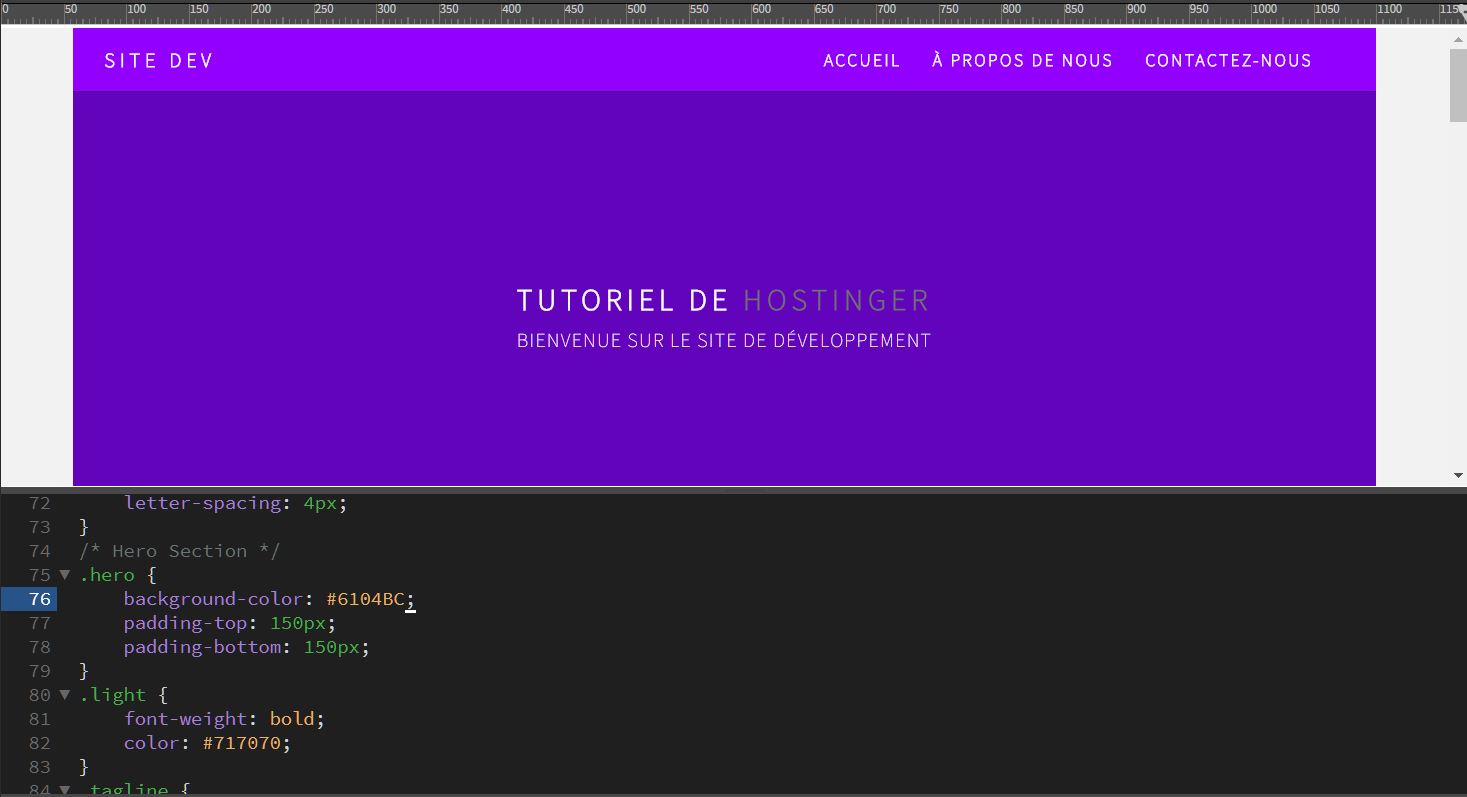
Task: Click the background-color property name
Action: coord(213,599)
